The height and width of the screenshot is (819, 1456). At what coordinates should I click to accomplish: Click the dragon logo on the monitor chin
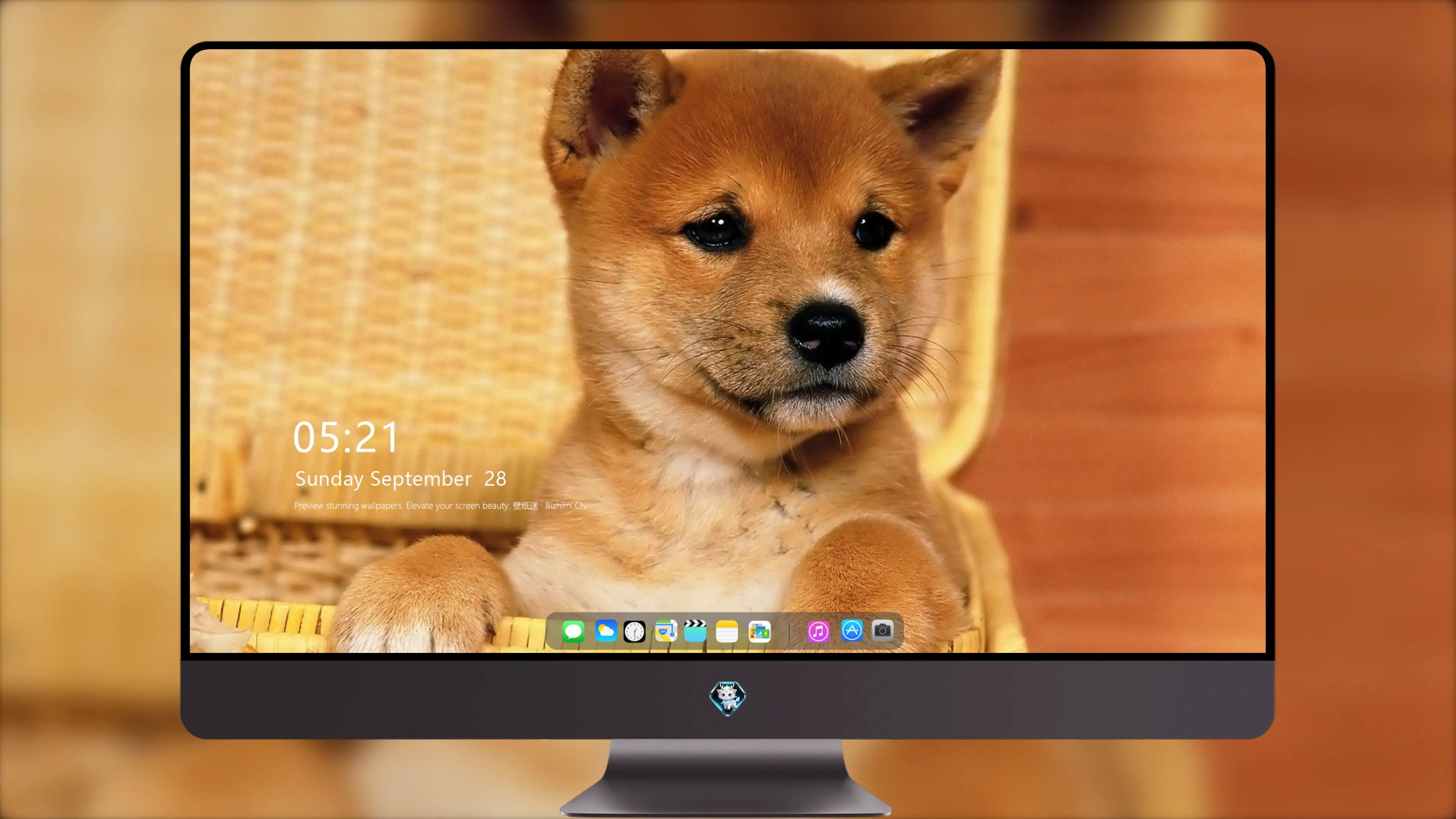point(728,698)
